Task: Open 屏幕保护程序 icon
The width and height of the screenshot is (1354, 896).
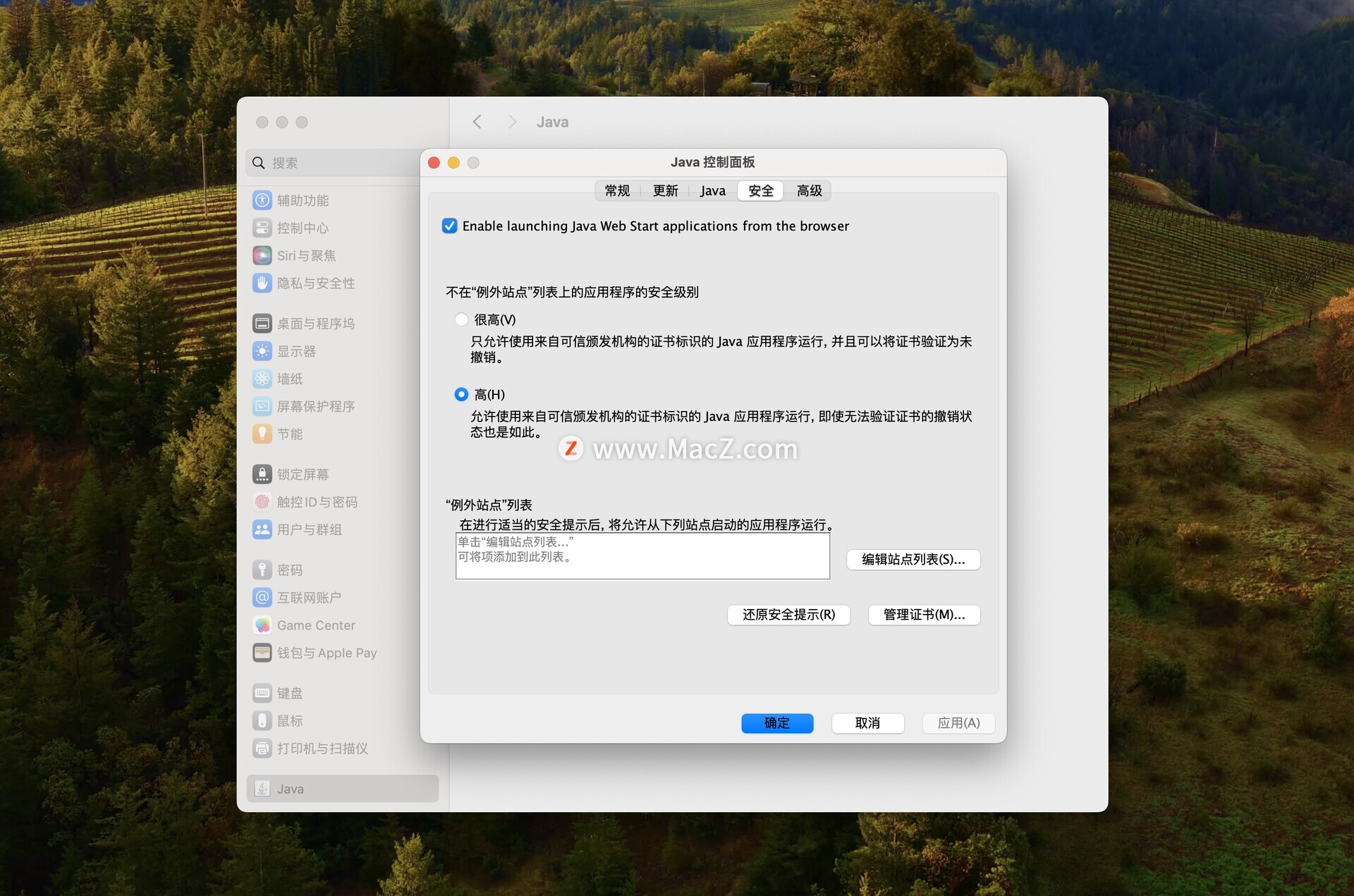Action: [x=262, y=406]
